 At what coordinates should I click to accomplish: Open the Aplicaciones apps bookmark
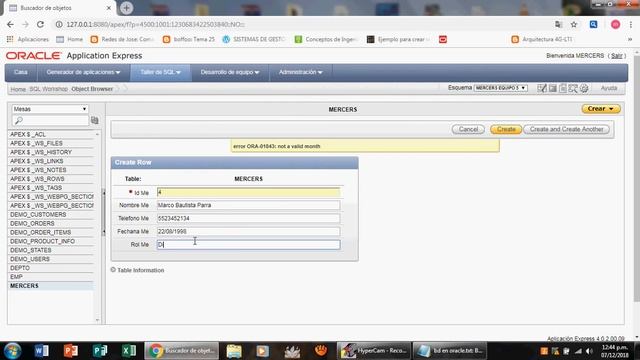pyautogui.click(x=28, y=39)
